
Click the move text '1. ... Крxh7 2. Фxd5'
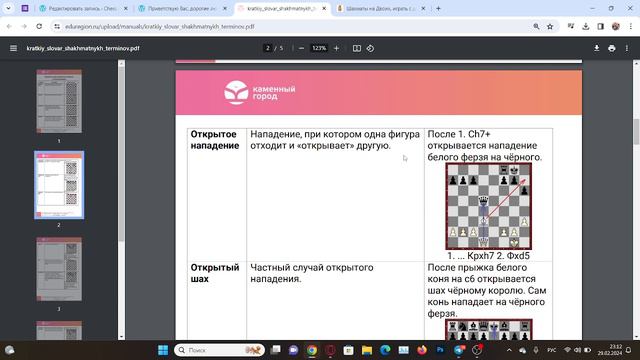point(488,256)
